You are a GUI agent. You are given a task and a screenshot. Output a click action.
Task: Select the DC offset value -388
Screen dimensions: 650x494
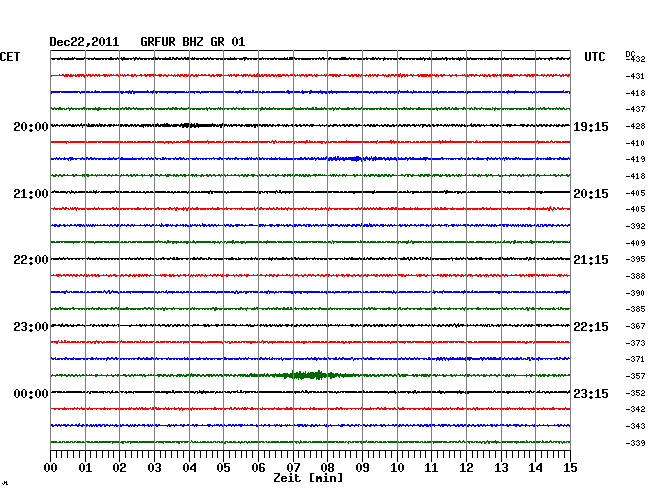635,276
